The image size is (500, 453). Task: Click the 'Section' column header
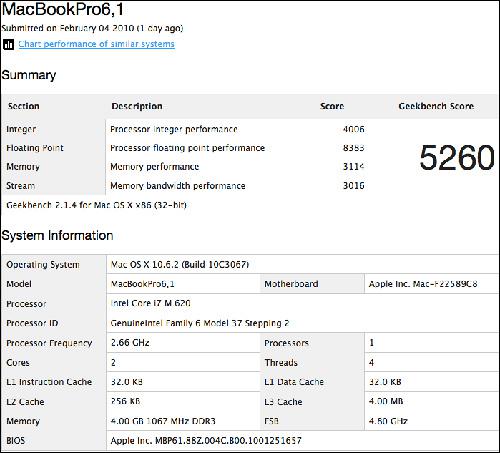click(x=24, y=106)
